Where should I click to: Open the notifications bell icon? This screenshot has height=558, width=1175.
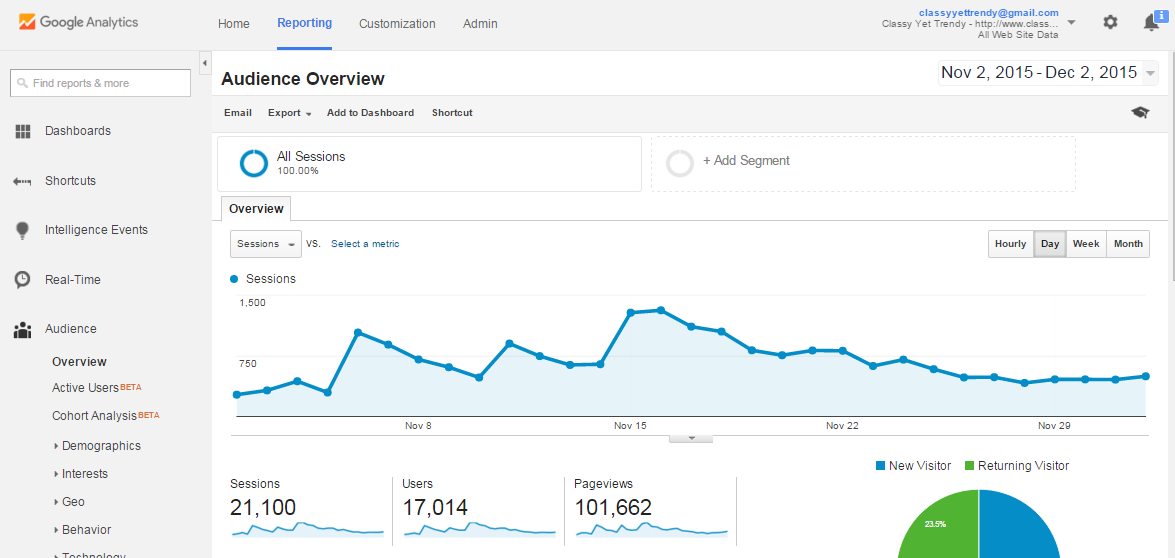(1151, 22)
